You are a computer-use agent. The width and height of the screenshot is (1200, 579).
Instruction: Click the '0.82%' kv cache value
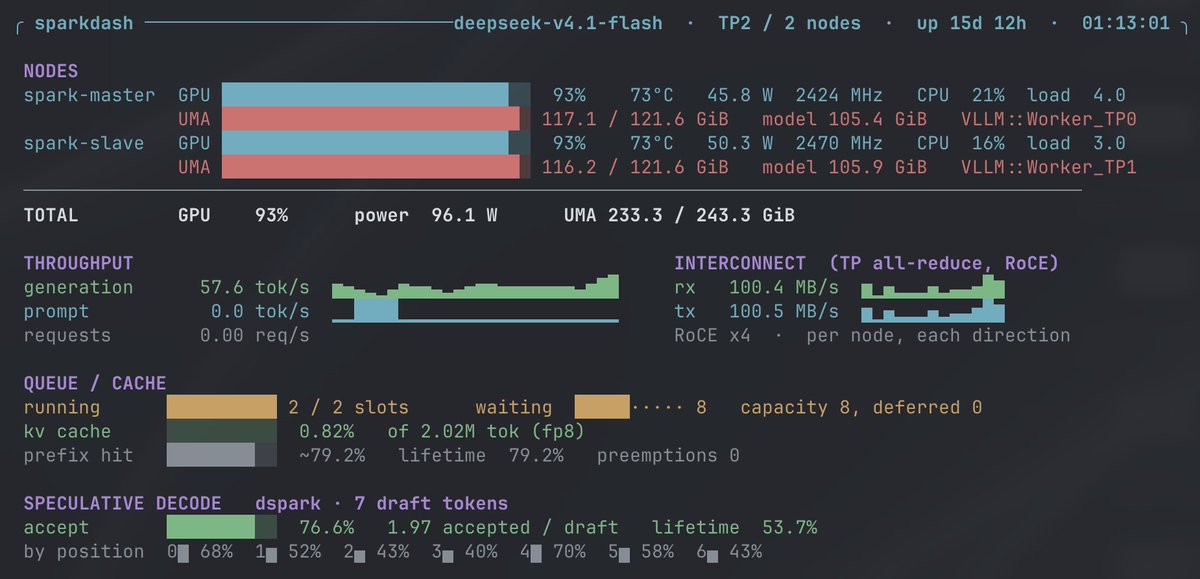327,432
